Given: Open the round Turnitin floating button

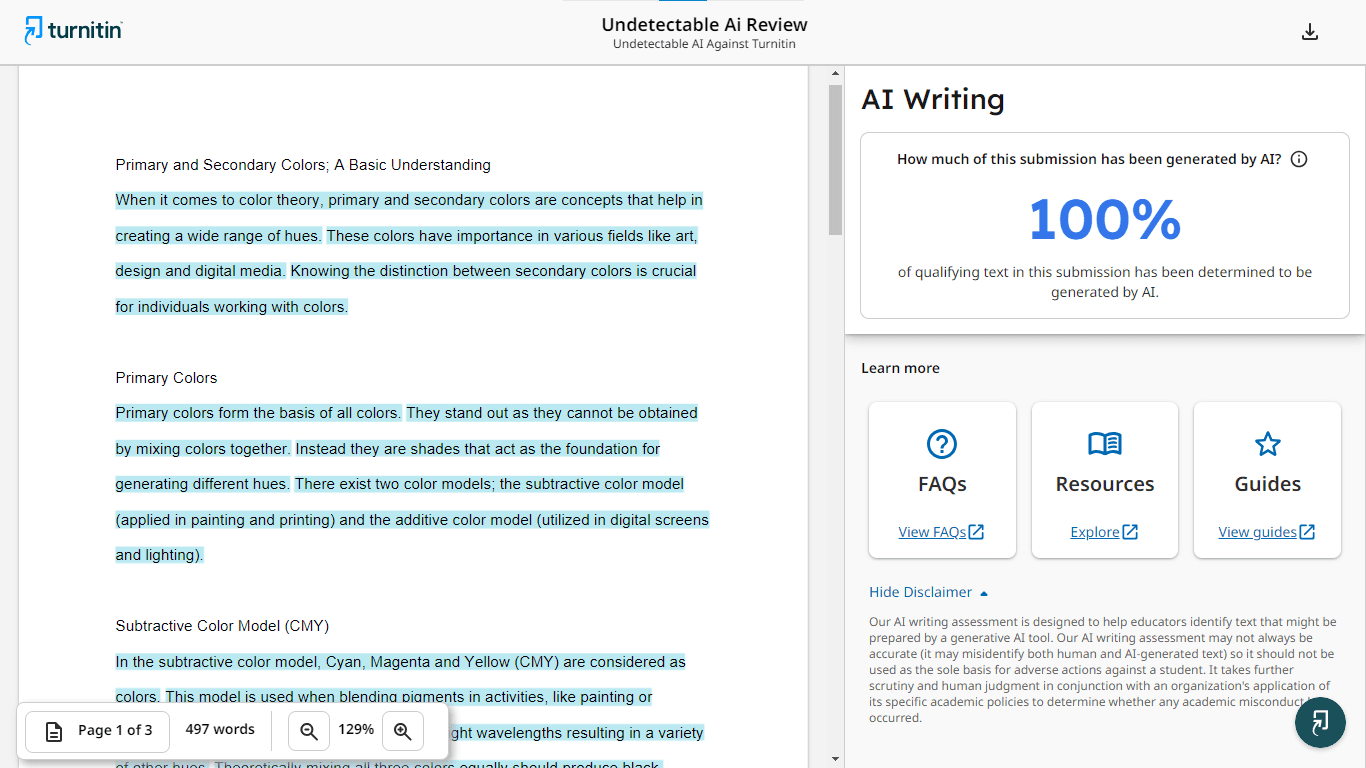Looking at the screenshot, I should point(1320,722).
